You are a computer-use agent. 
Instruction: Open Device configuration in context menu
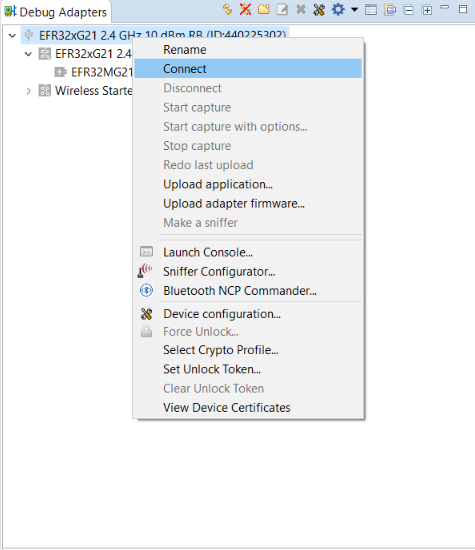248,314
